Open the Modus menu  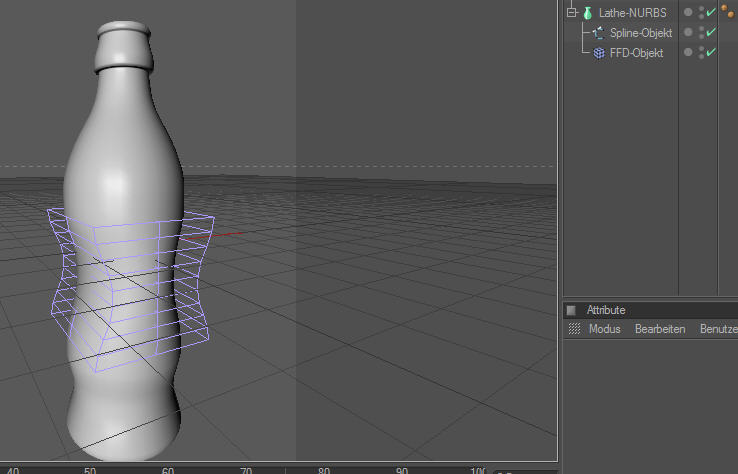coord(605,329)
